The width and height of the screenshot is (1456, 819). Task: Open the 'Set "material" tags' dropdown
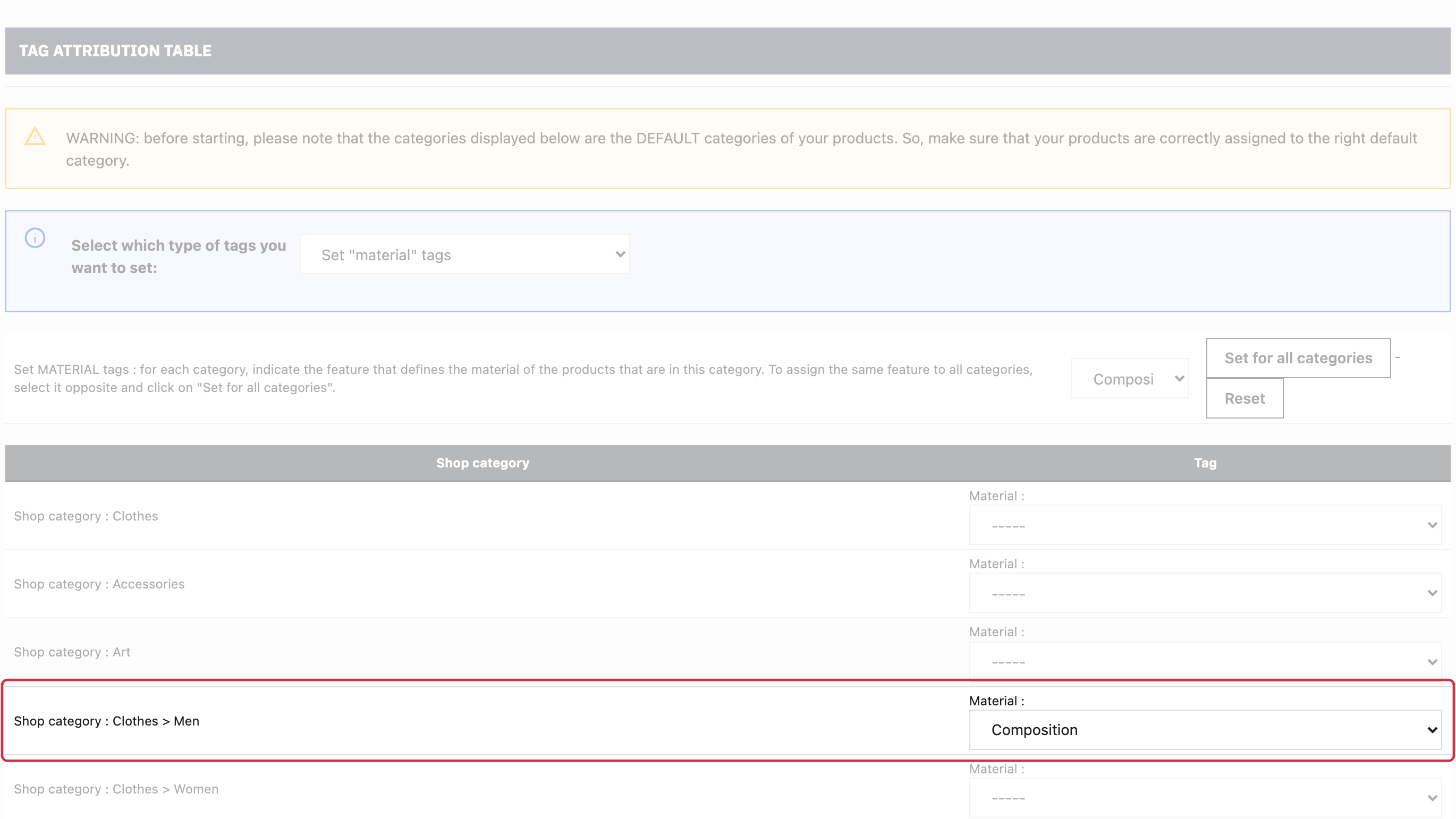pyautogui.click(x=464, y=255)
